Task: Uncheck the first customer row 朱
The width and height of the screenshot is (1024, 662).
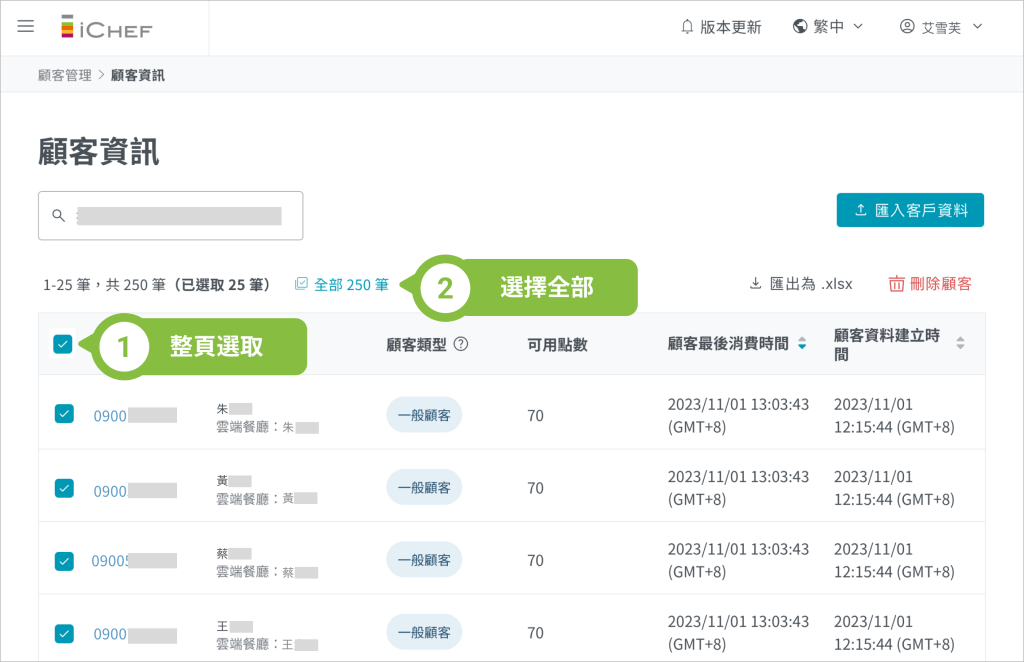Action: pos(64,414)
